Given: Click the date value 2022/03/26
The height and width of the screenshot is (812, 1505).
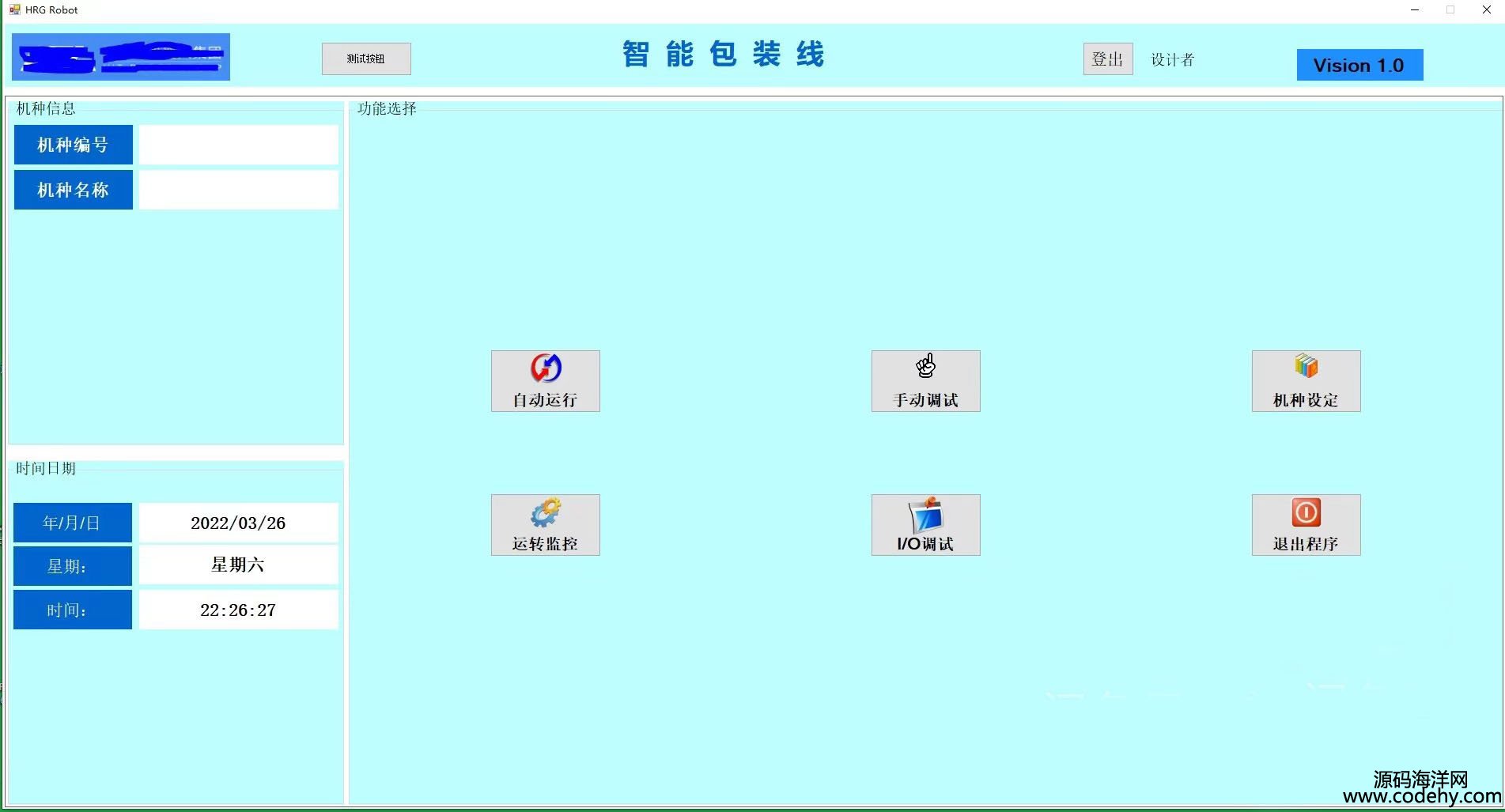Looking at the screenshot, I should (x=238, y=523).
